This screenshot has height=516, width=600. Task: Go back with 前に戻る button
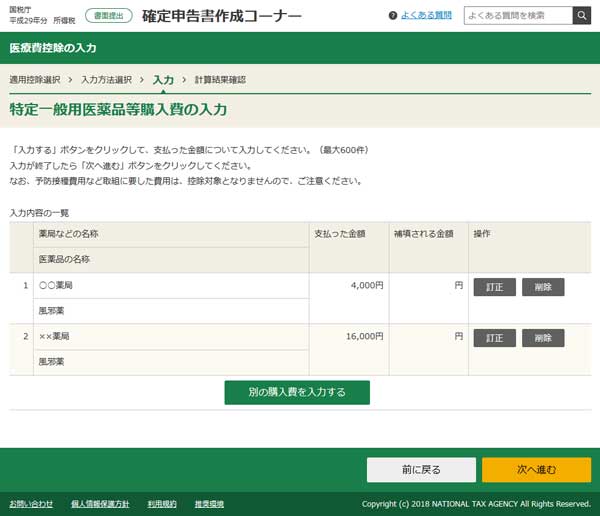pyautogui.click(x=421, y=469)
